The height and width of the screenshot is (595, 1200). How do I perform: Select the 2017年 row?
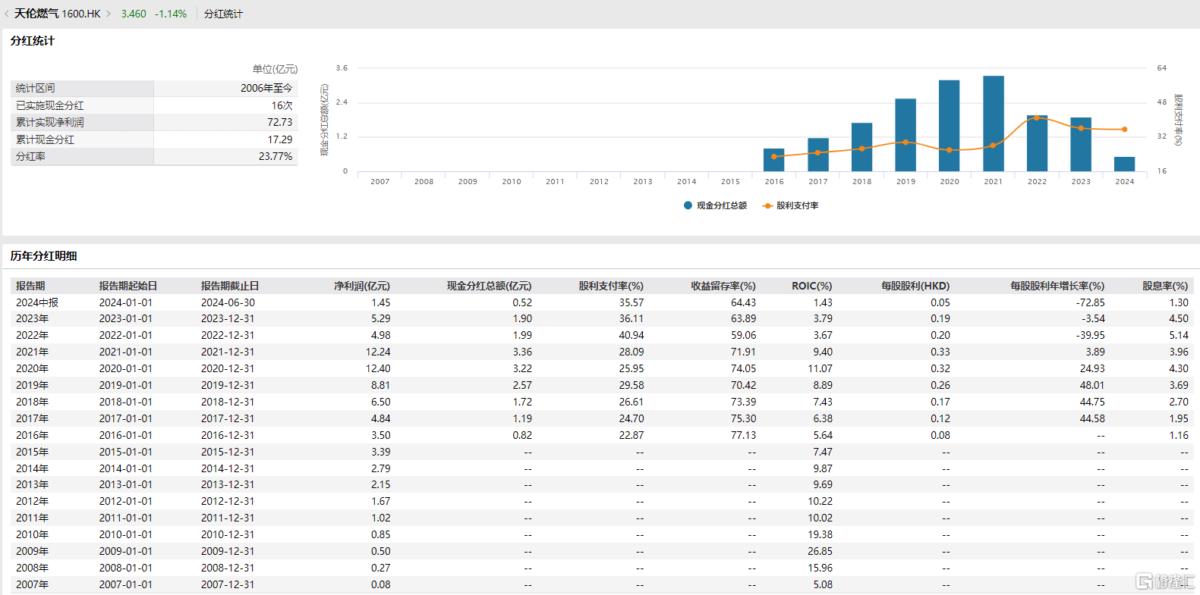click(600, 417)
